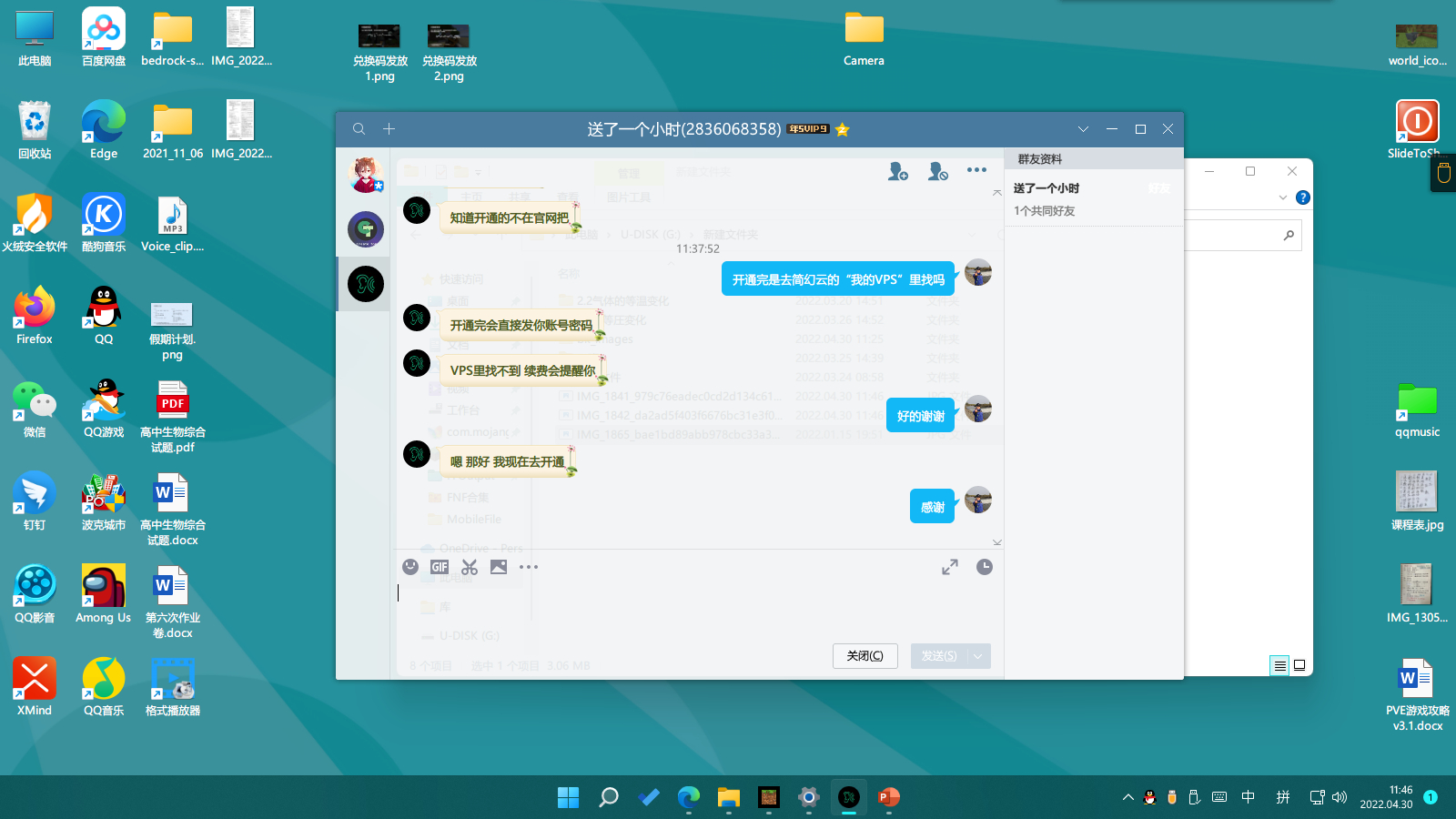
Task: Open more chat options menu
Action: click(976, 170)
